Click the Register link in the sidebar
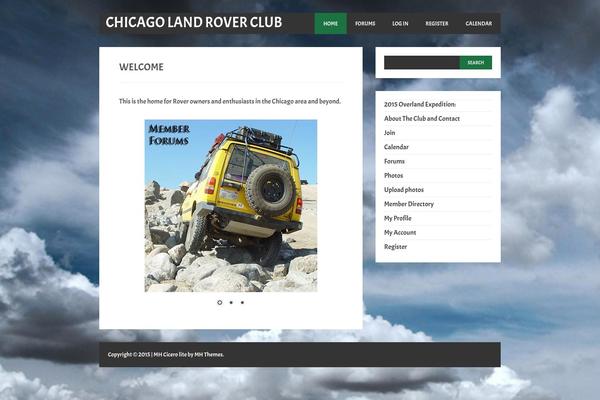 395,247
